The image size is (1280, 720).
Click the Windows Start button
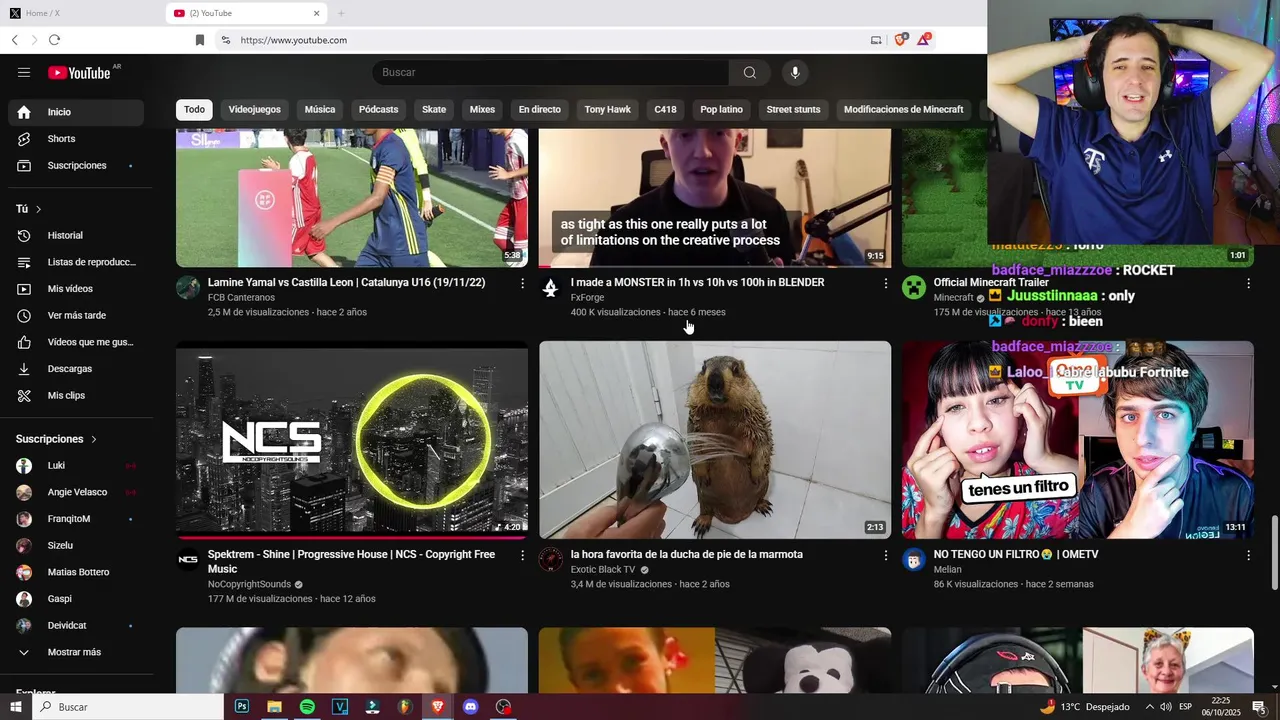coord(16,707)
